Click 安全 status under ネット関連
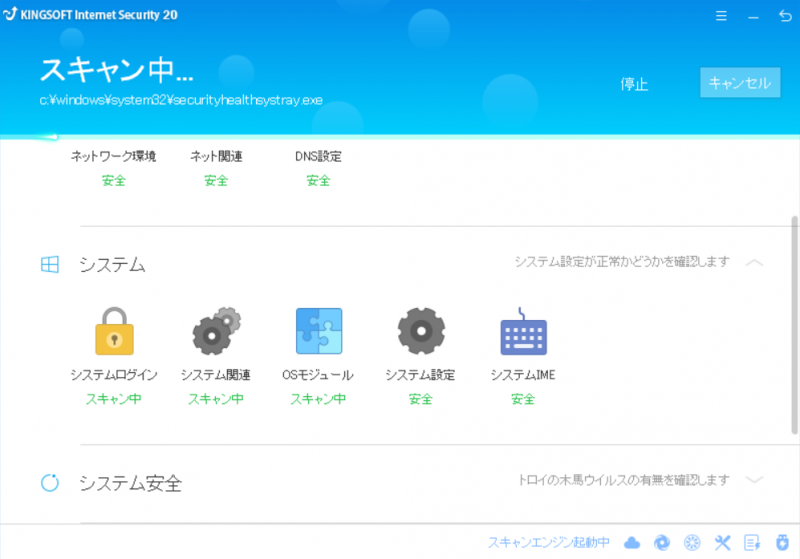The height and width of the screenshot is (559, 800). (216, 181)
